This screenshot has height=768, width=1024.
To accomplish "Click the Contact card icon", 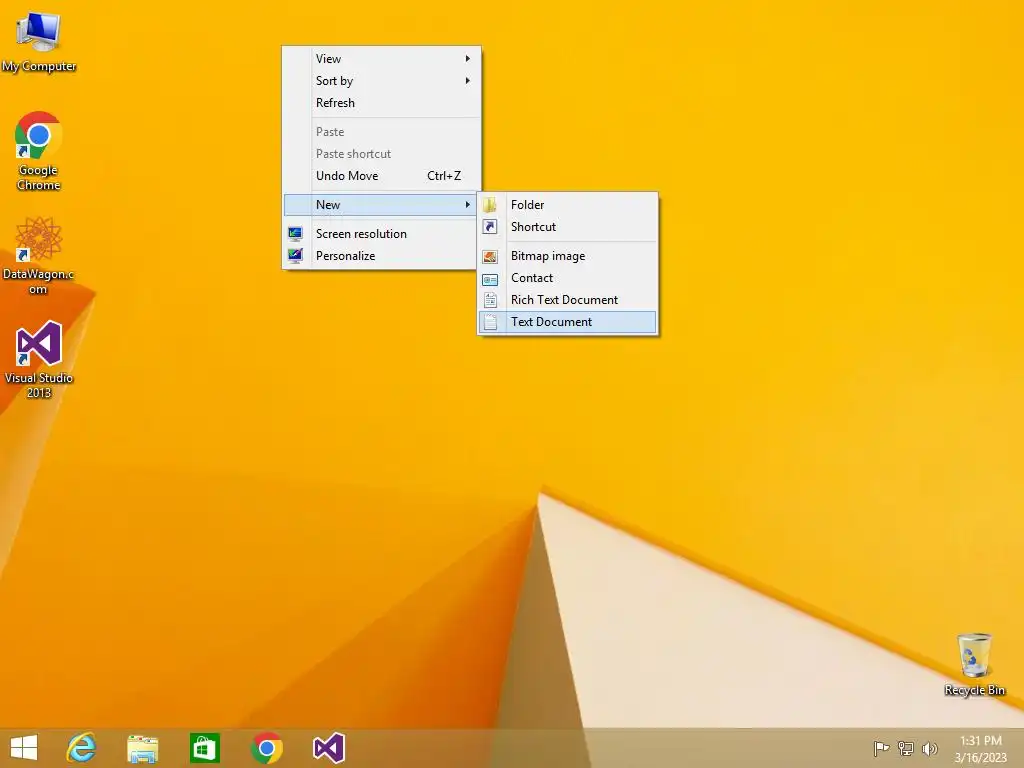I will click(x=490, y=279).
